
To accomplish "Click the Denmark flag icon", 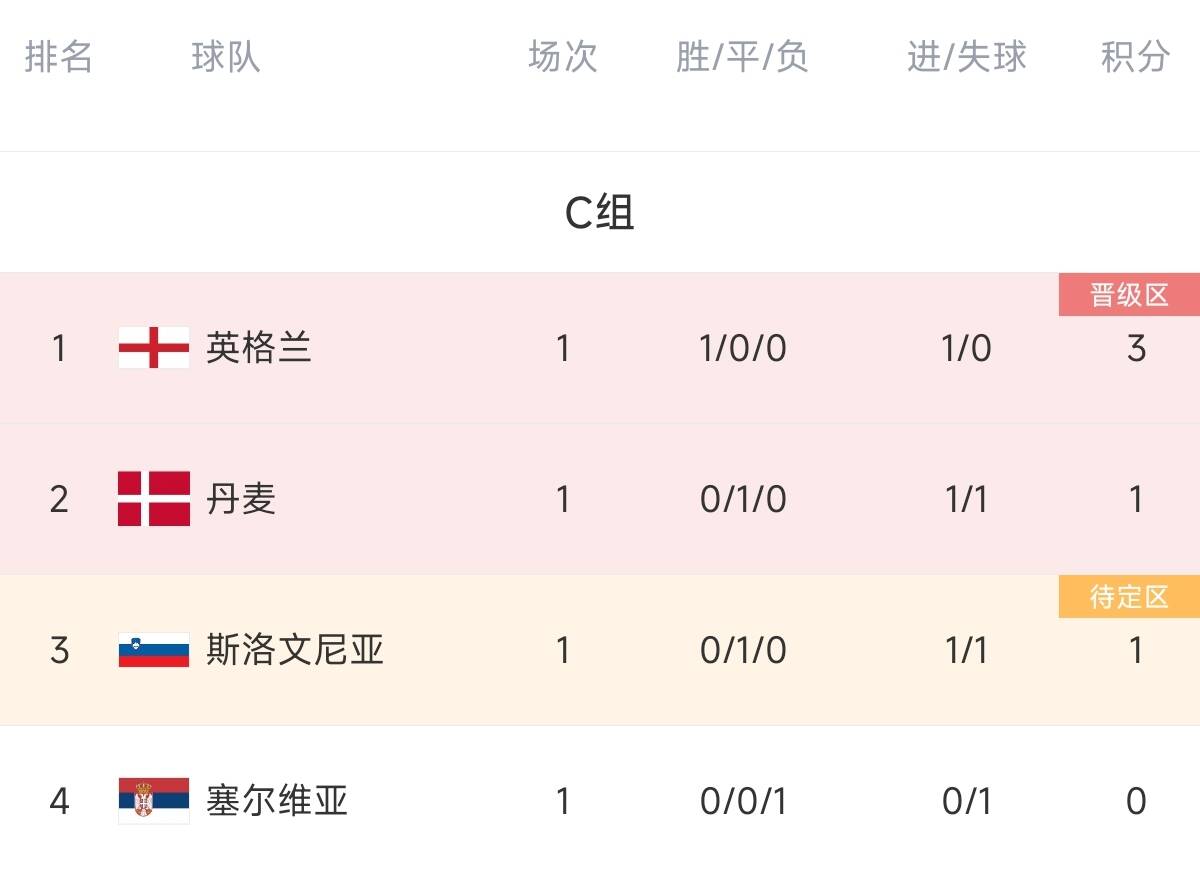I will pos(153,498).
